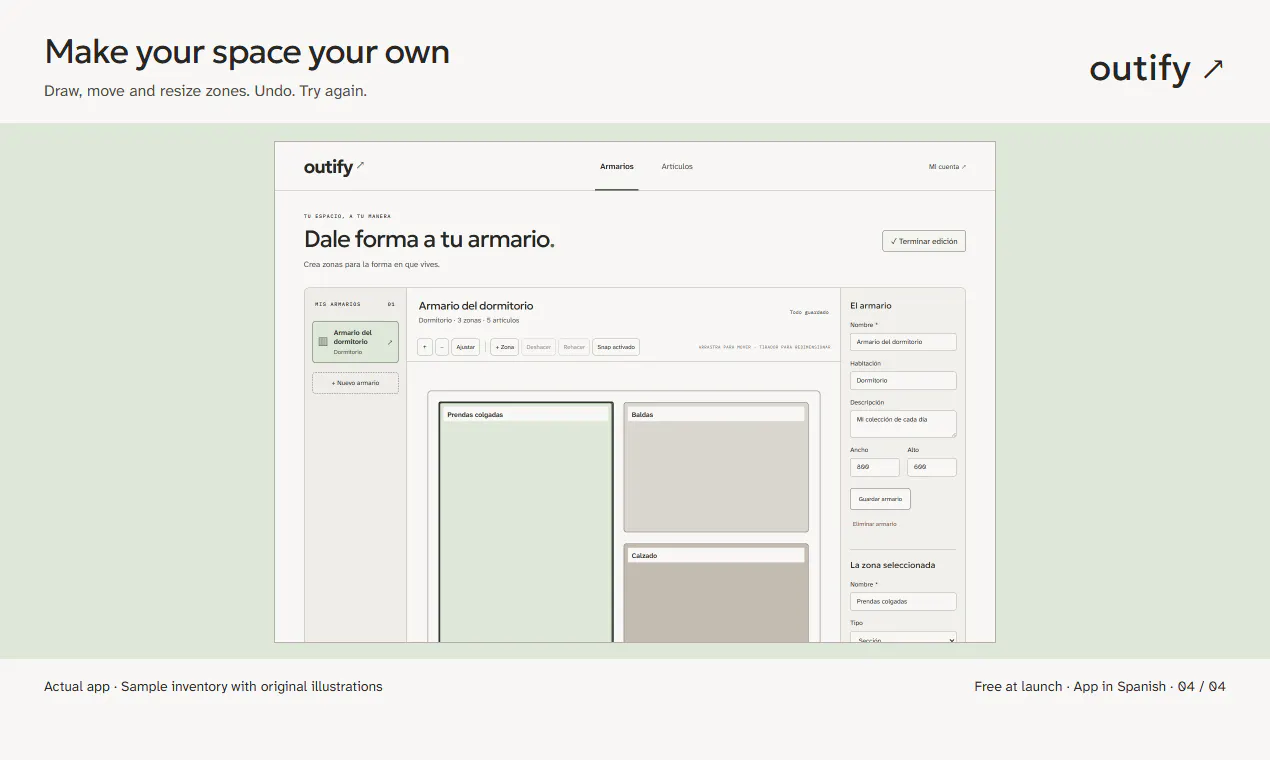The height and width of the screenshot is (760, 1270).
Task: Click the outify logo arrow at top right
Action: tap(1213, 68)
